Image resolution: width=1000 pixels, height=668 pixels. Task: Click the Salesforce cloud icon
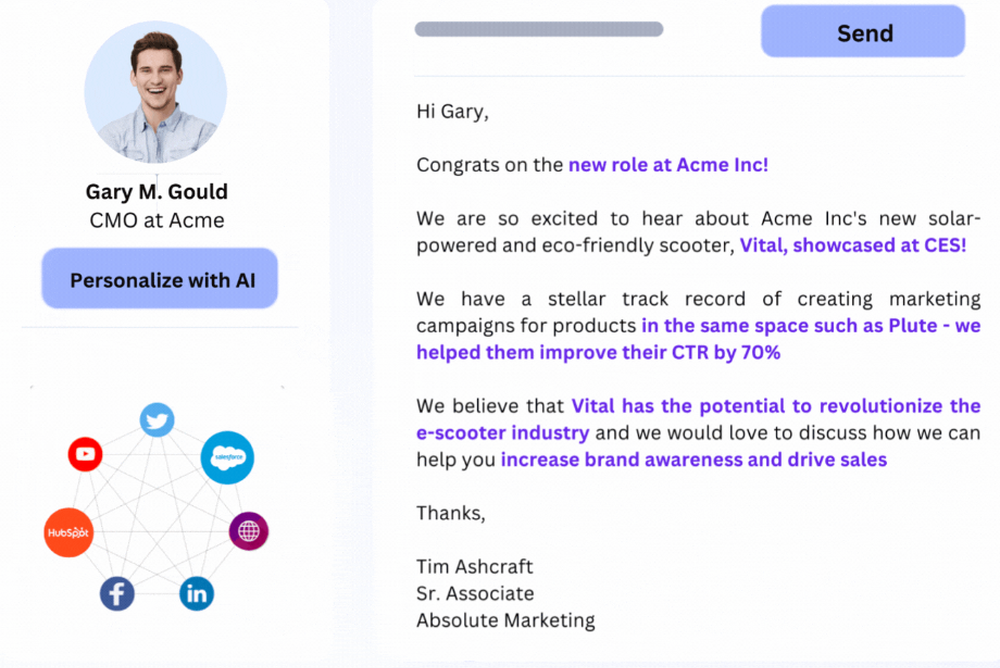click(228, 458)
